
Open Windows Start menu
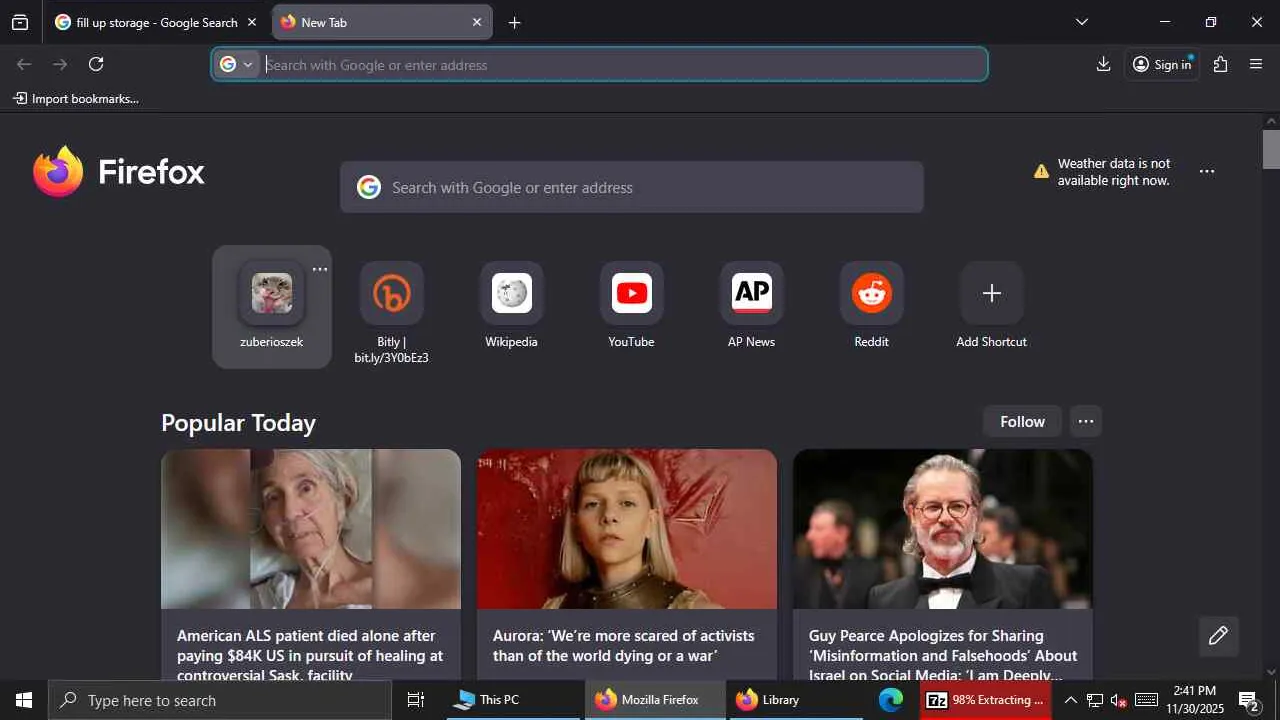click(24, 700)
